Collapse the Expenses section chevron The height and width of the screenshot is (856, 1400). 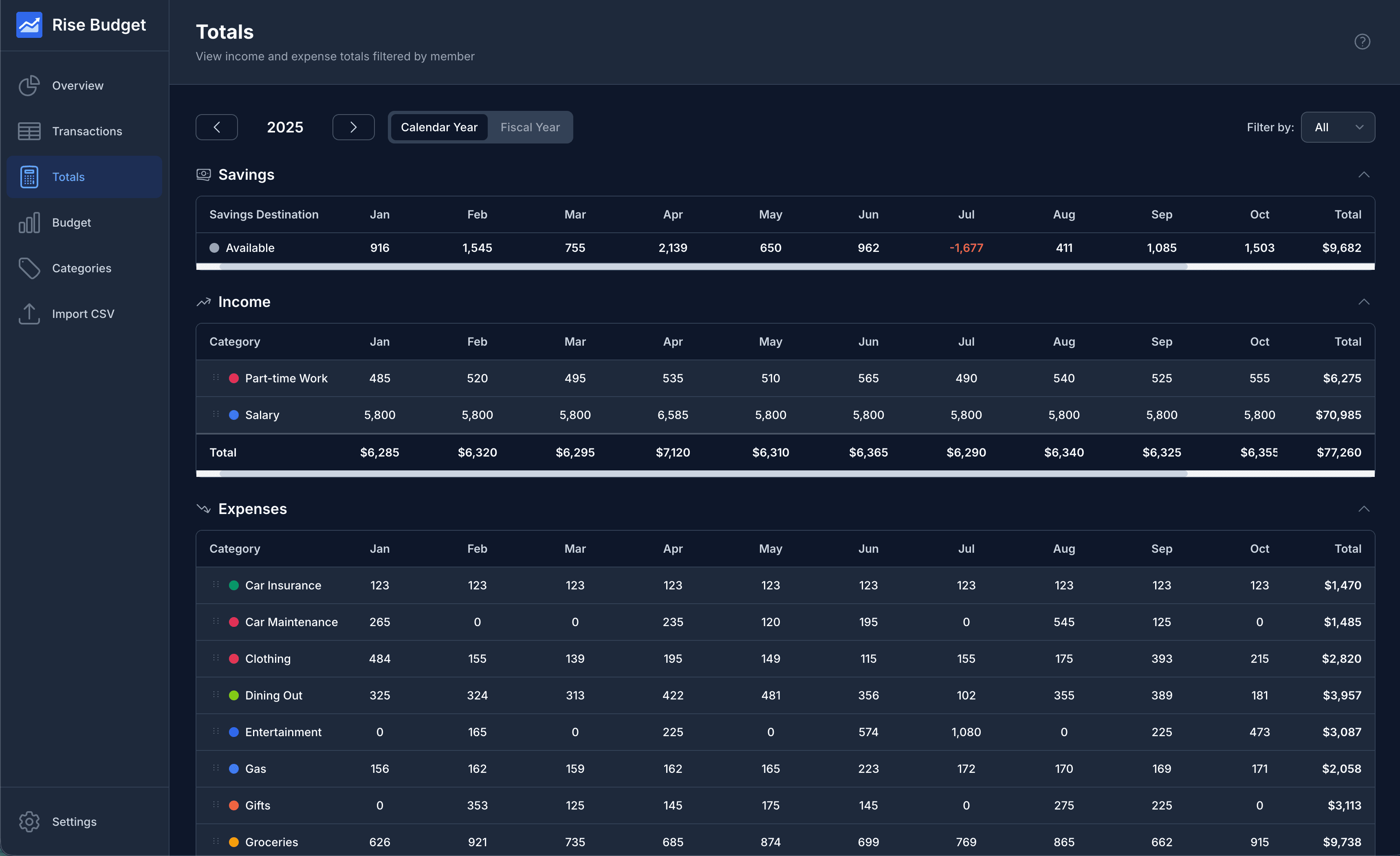1364,509
